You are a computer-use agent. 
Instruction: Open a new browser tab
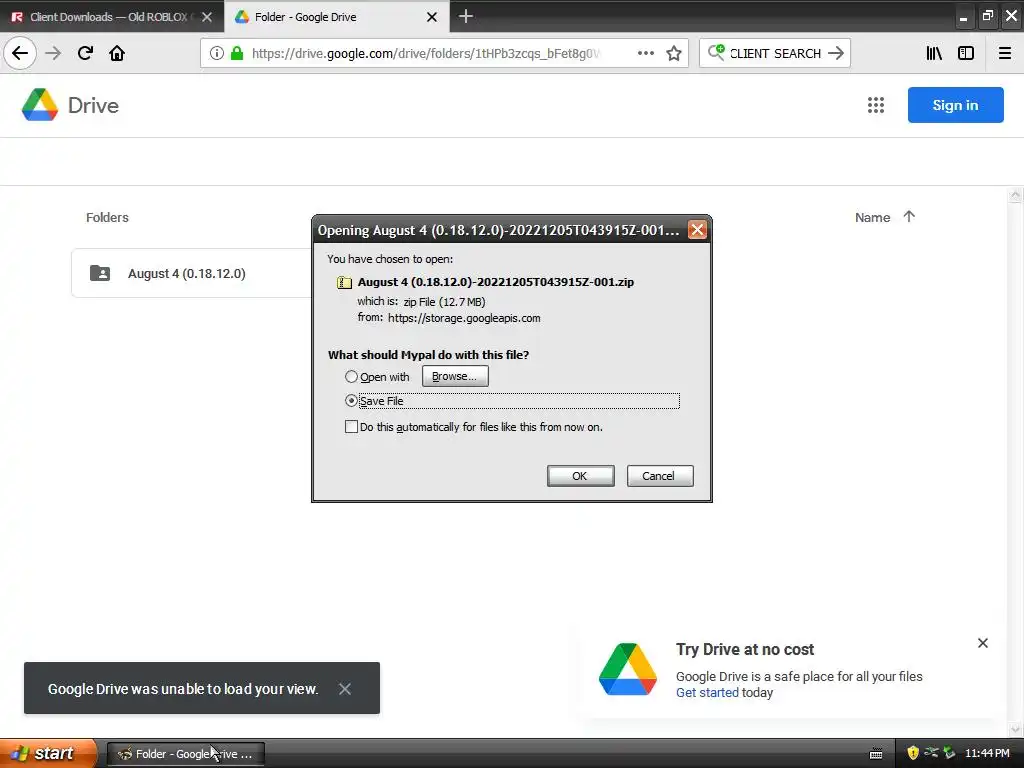(x=466, y=16)
